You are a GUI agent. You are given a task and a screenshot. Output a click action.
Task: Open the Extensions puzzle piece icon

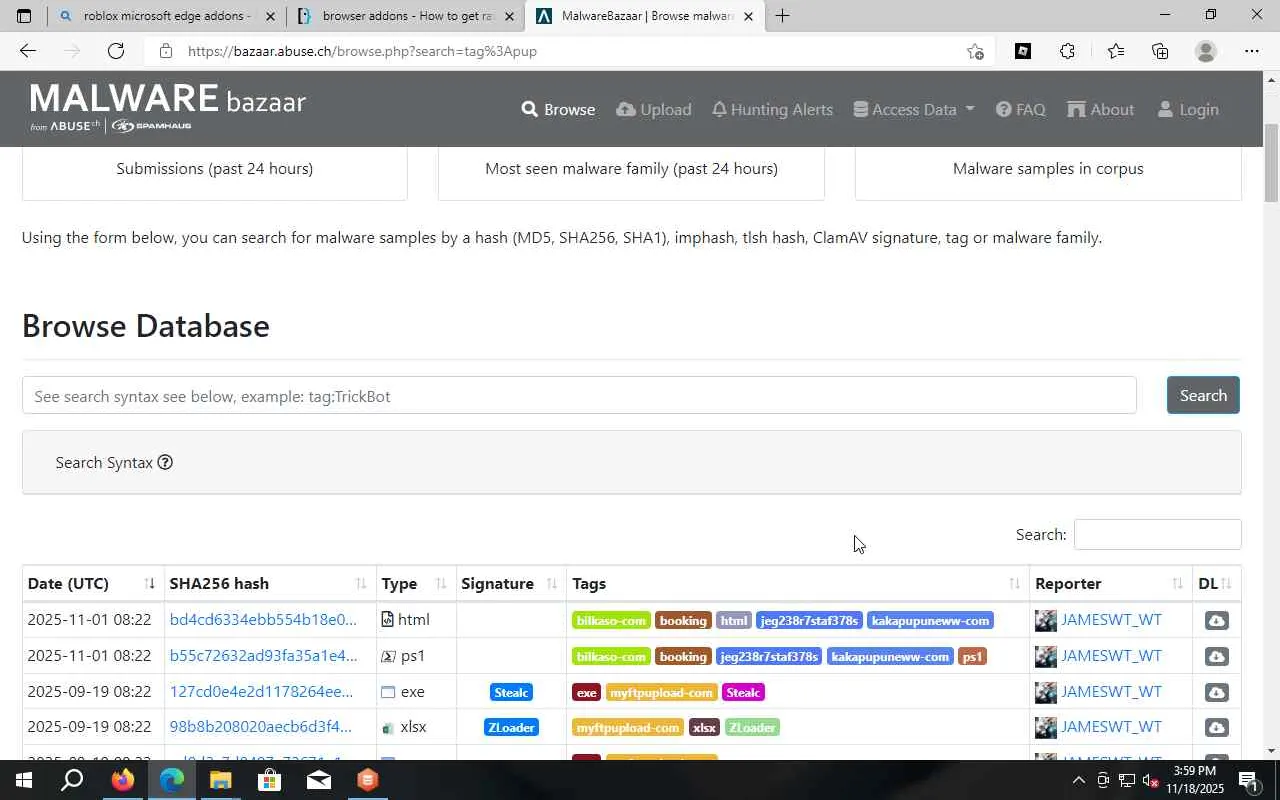(x=1067, y=51)
